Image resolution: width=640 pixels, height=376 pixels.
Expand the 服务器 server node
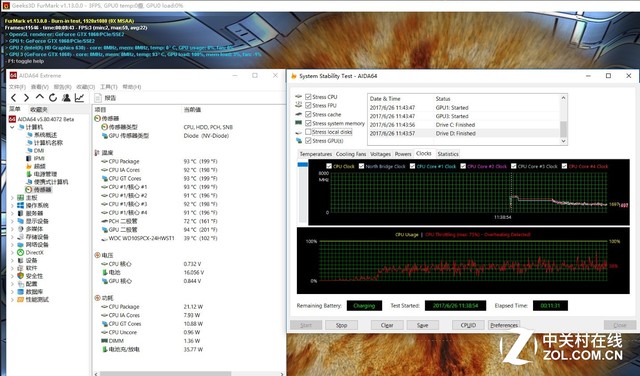[12, 213]
